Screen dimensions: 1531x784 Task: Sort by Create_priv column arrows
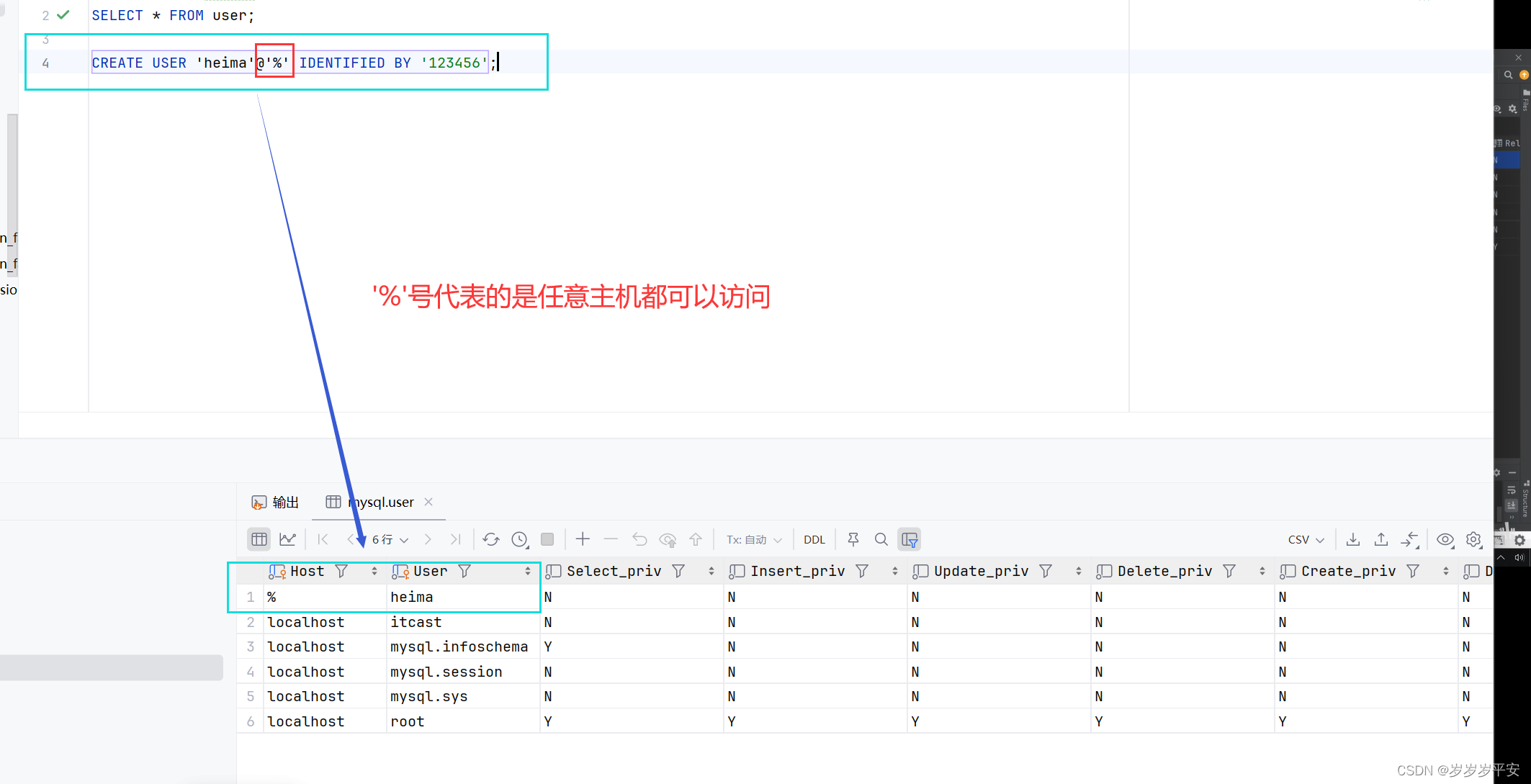[1446, 571]
